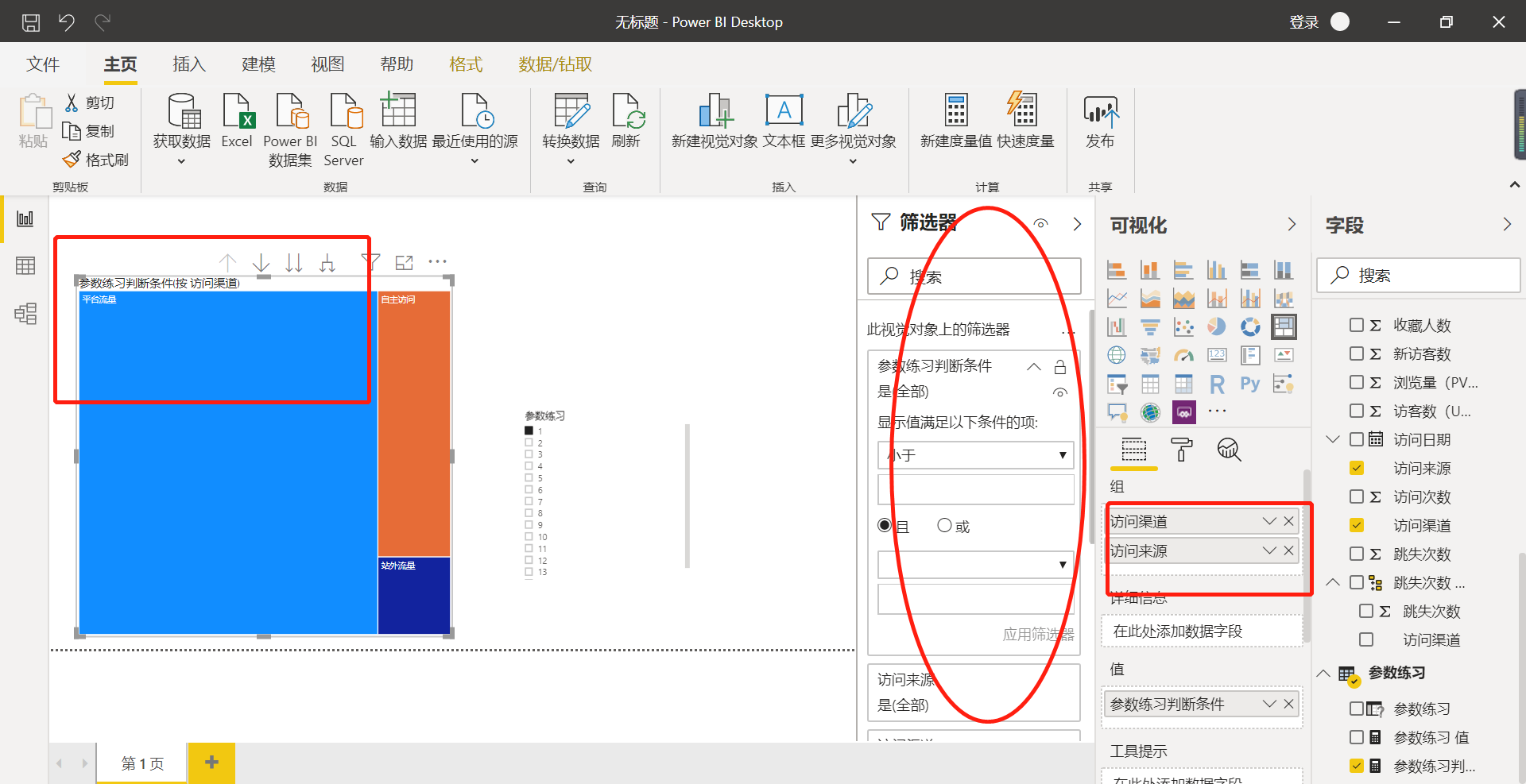Check the 收藏人数 field checkbox
Image resolution: width=1526 pixels, height=784 pixels.
1357,325
